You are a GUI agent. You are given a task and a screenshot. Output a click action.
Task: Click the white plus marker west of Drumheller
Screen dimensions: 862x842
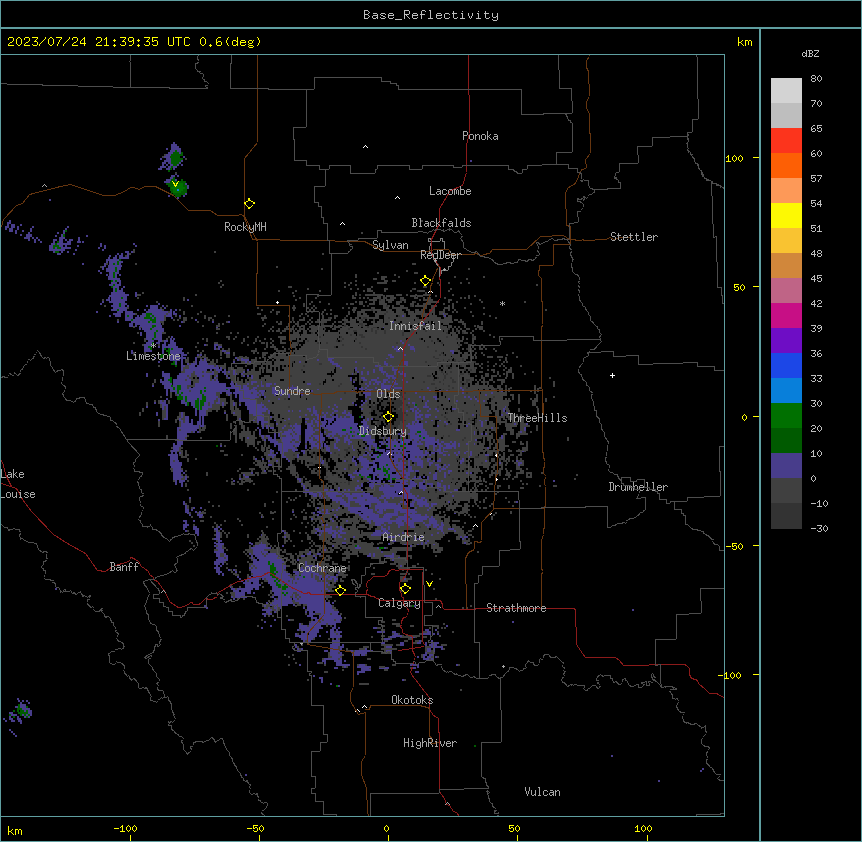(612, 375)
